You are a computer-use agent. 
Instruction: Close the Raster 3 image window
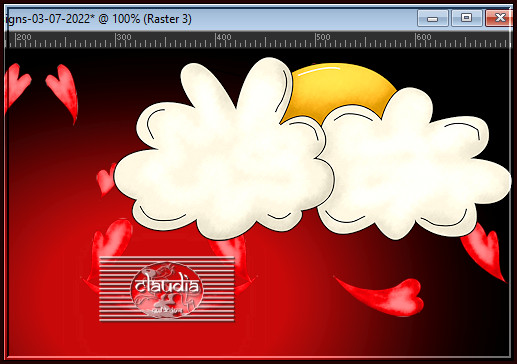point(499,18)
